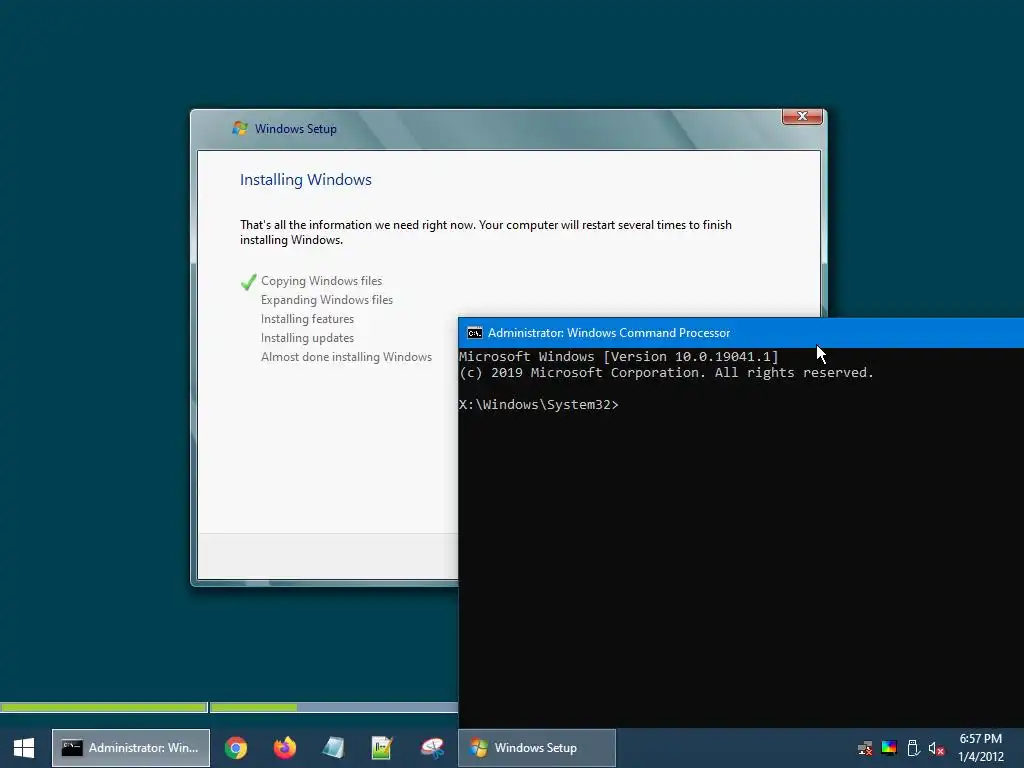Click the Windows Setup title bar flag icon

240,129
